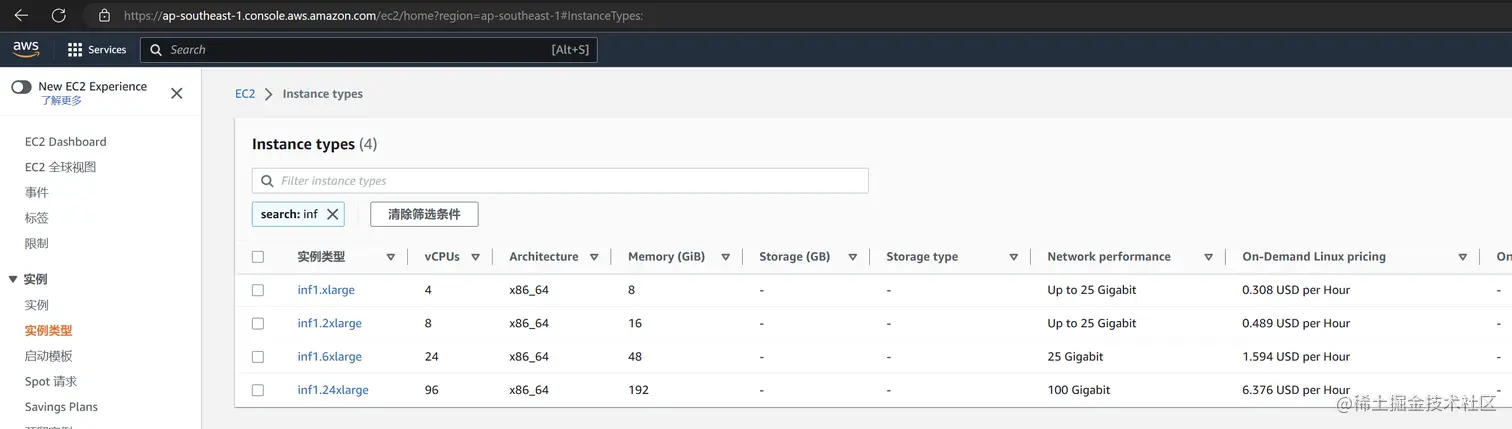1512x429 pixels.
Task: Open Memory (GiB) column sort arrow
Action: pos(725,257)
